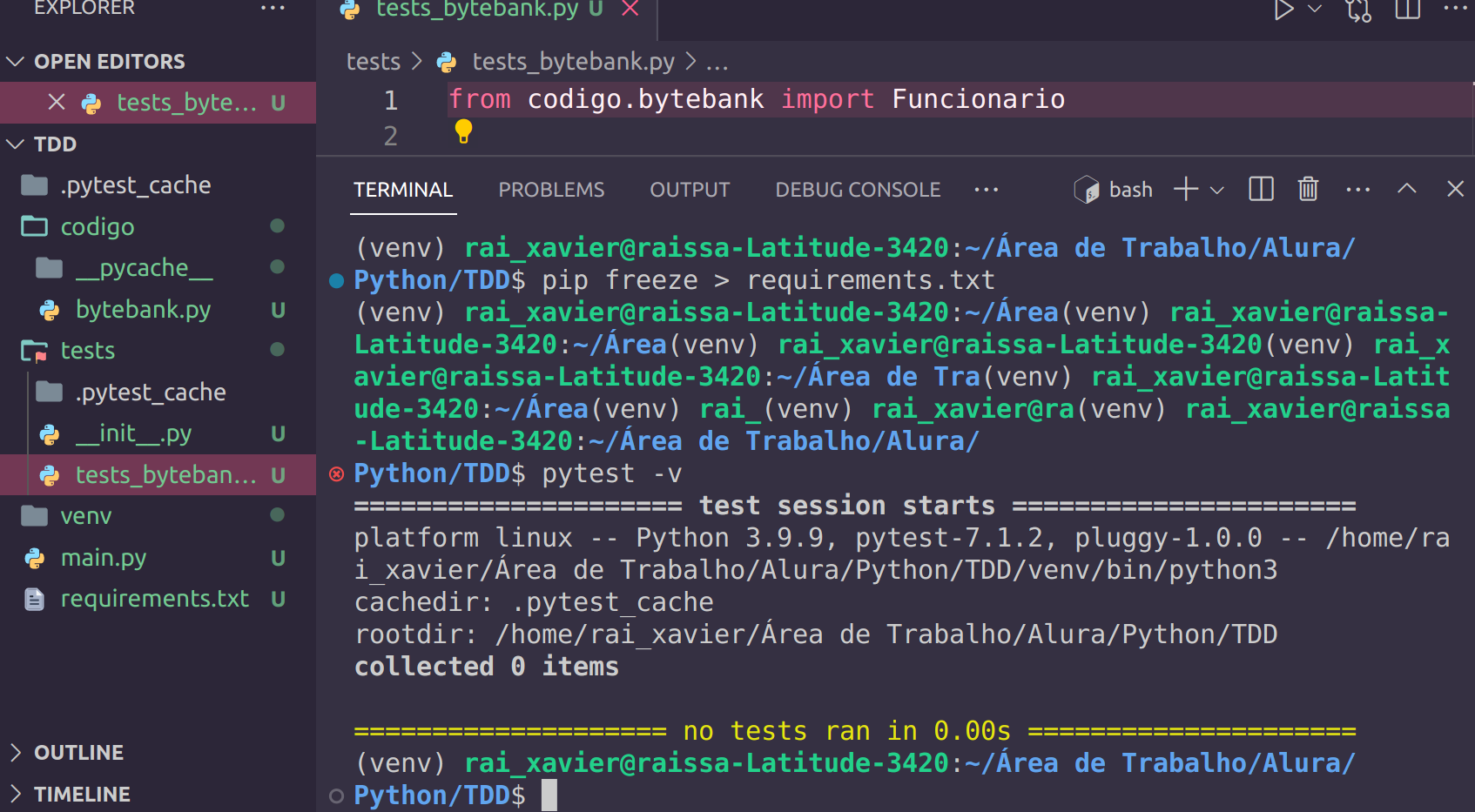This screenshot has height=812, width=1475.
Task: Click blue command decoration for pip freeze
Action: point(336,280)
